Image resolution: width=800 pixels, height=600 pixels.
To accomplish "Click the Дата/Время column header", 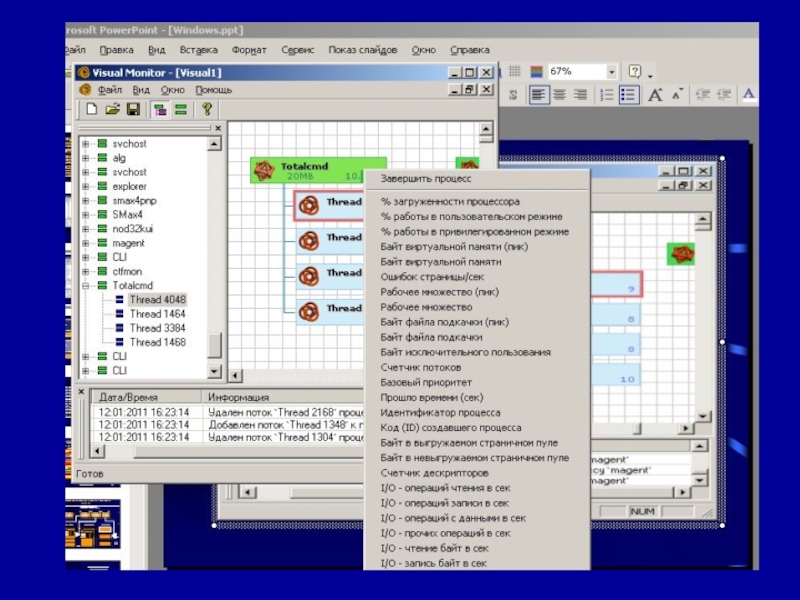I will coord(146,397).
